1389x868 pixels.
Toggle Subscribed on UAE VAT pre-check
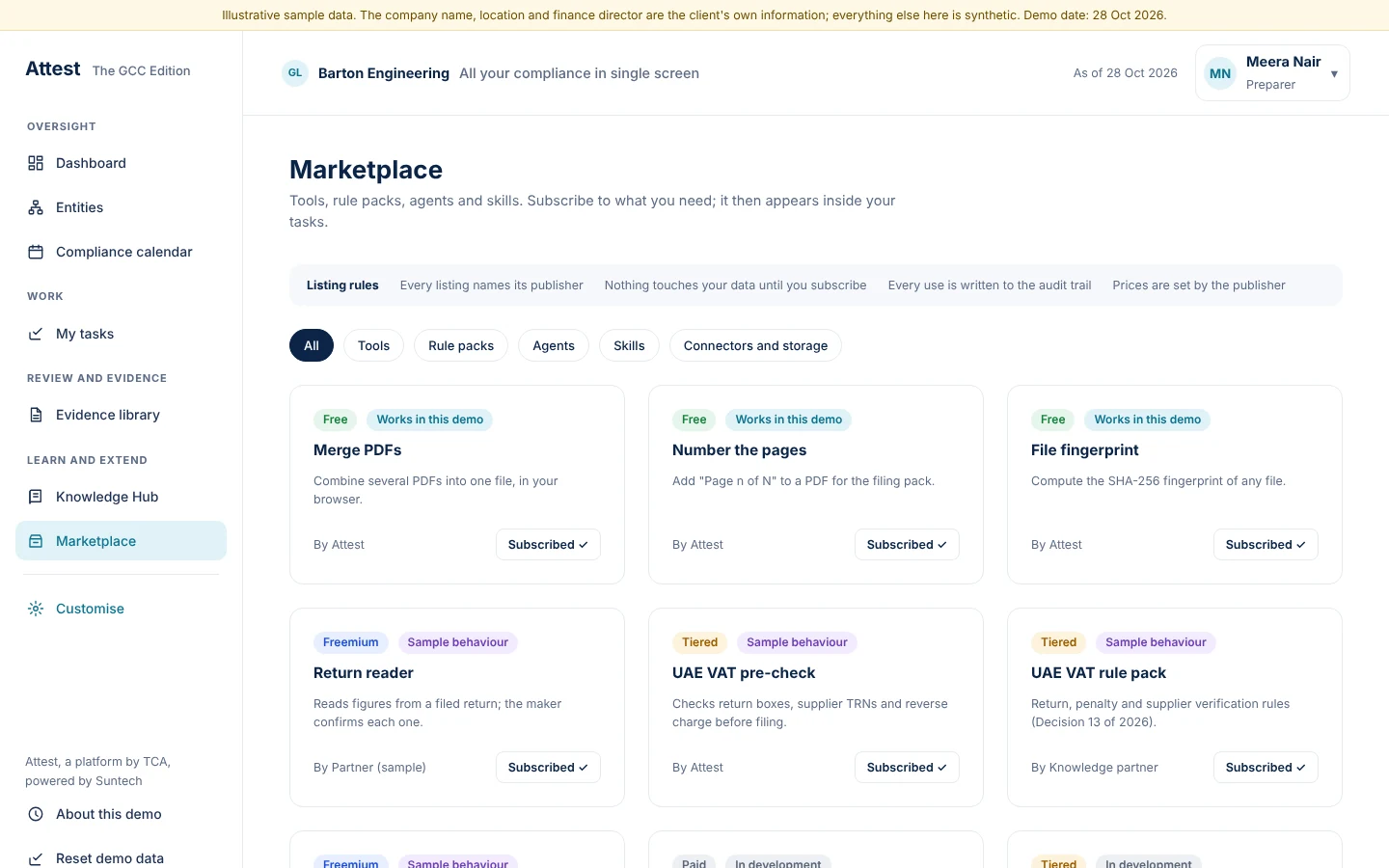(x=907, y=768)
